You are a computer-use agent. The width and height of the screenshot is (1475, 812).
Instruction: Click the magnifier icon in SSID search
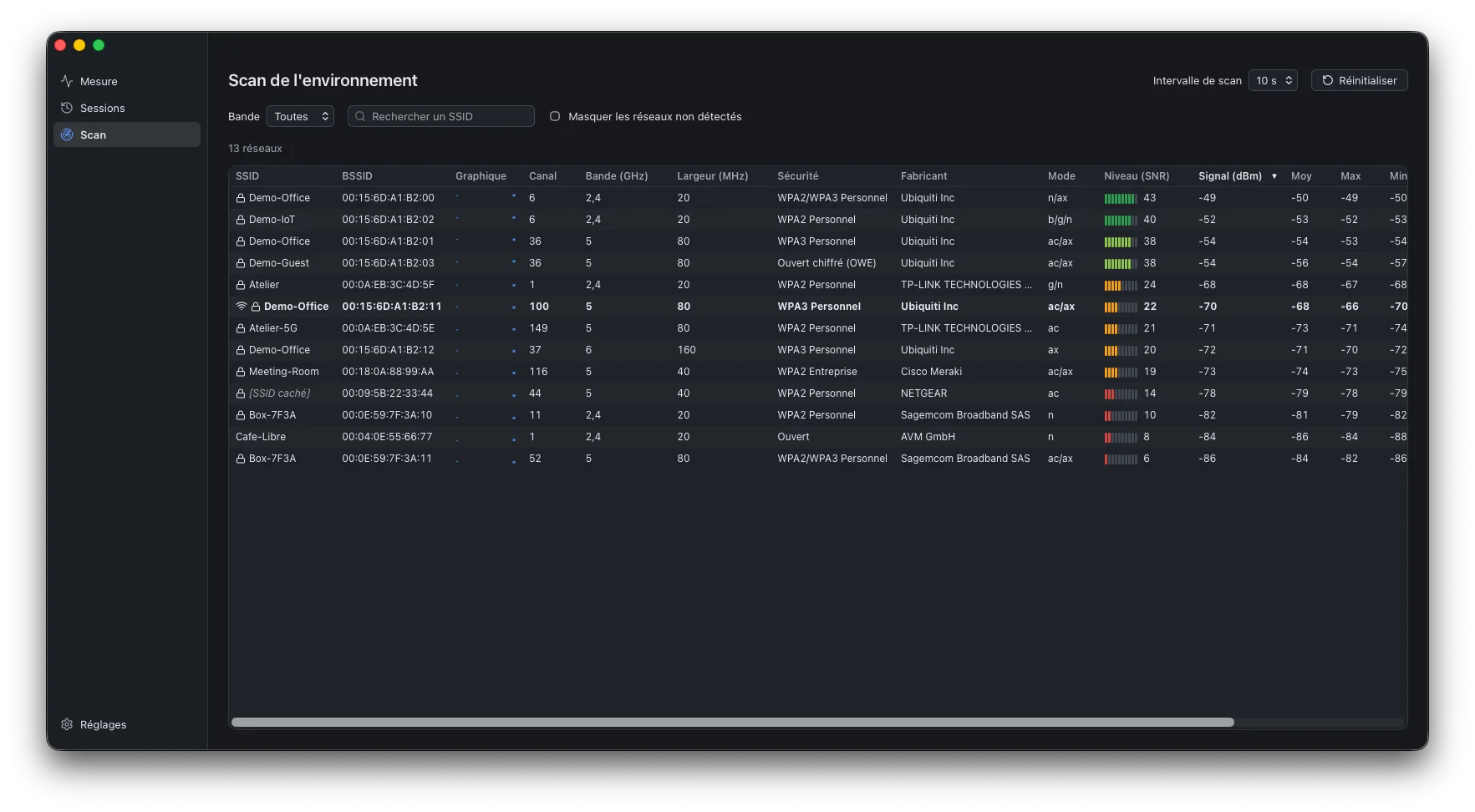[x=360, y=116]
